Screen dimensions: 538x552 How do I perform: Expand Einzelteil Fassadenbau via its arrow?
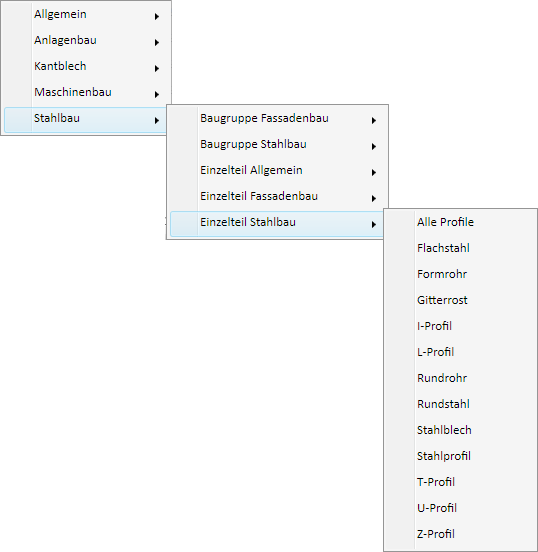click(374, 199)
